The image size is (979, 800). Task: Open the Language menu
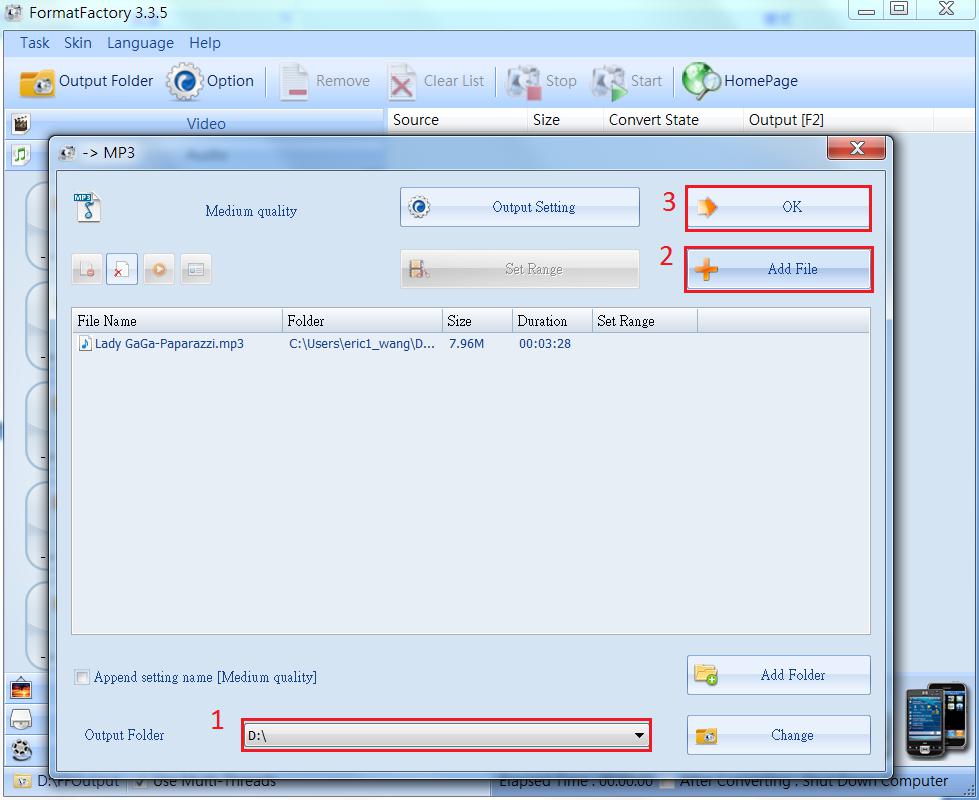point(140,43)
